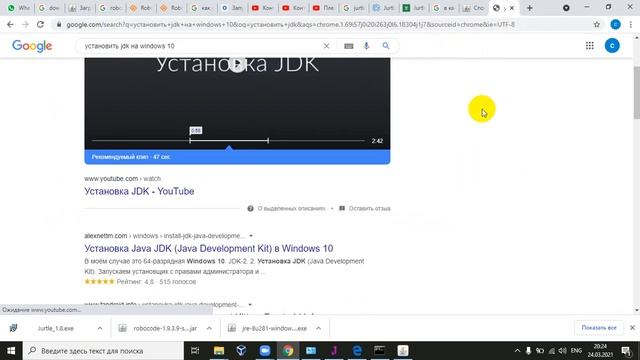Image resolution: width=640 pixels, height=360 pixels.
Task: Click the Chrome address bar URL
Action: (x=290, y=24)
